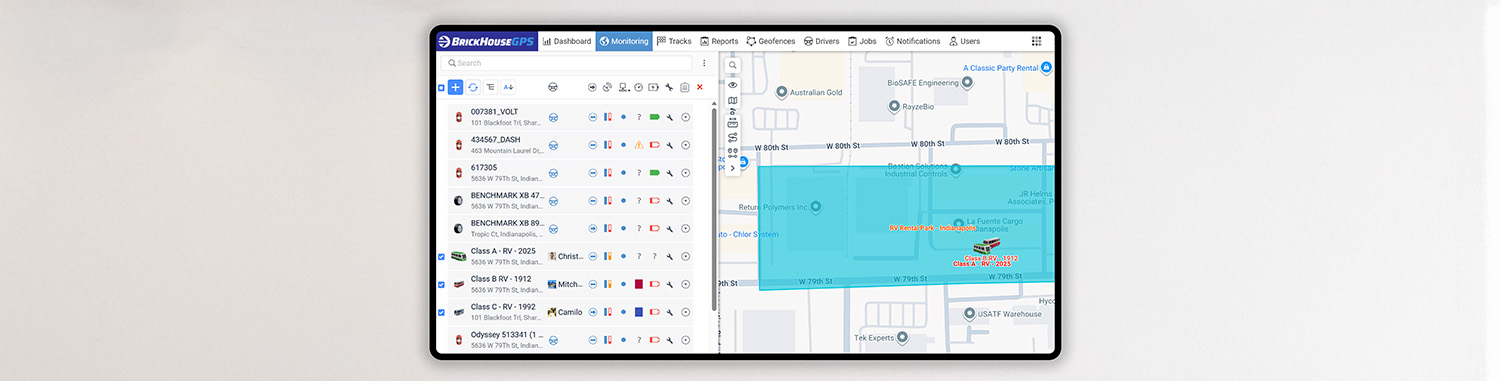Open the Tracks tab
Screen dimensions: 1500x381
pos(674,41)
